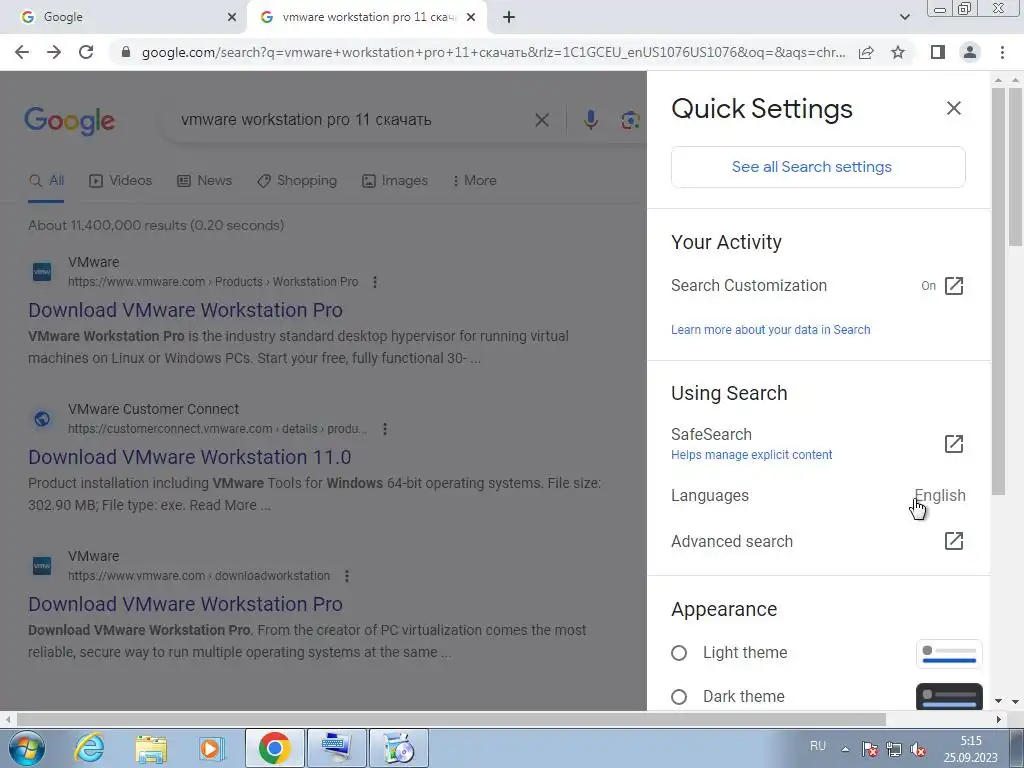Click the Quick Settings vertical scrollbar
This screenshot has height=768, width=1024.
point(999,291)
